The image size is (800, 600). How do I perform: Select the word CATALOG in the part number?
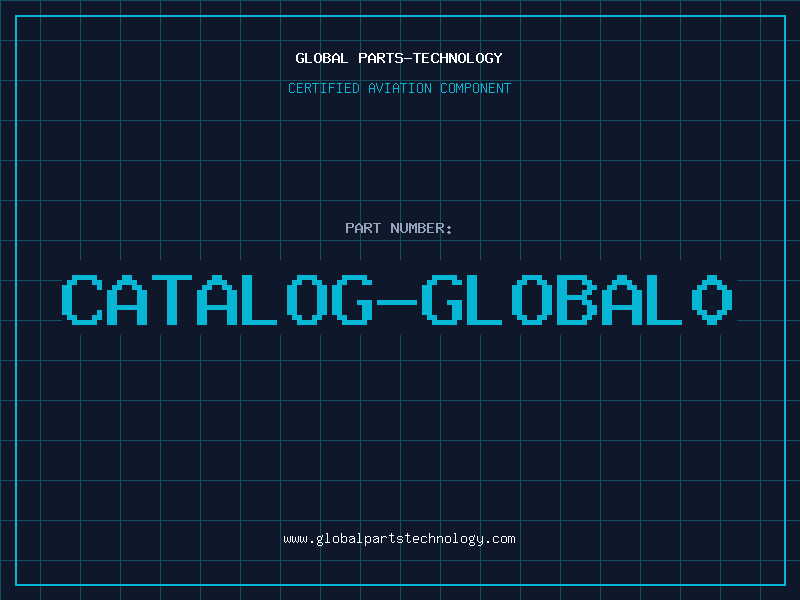tap(220, 300)
